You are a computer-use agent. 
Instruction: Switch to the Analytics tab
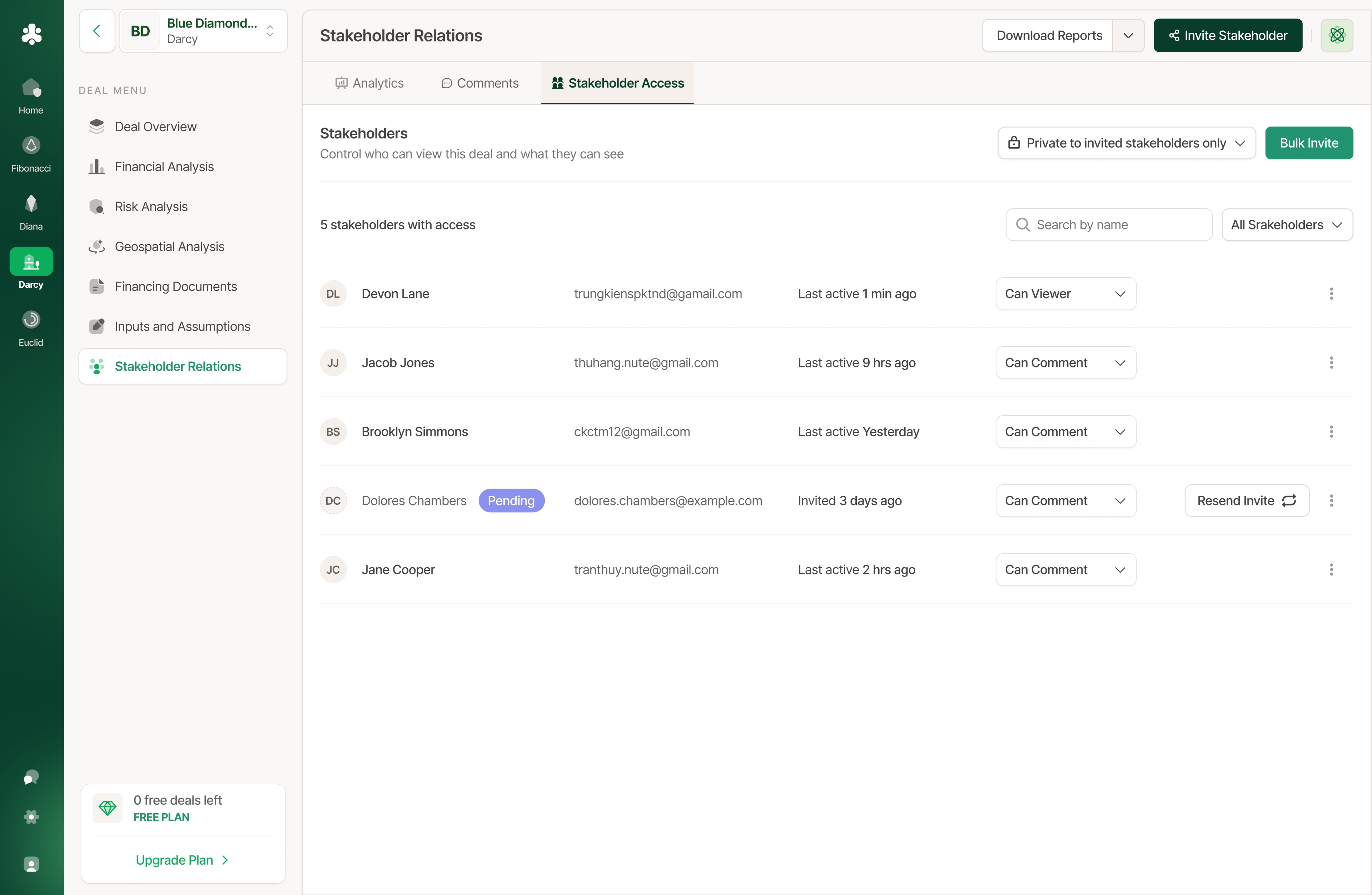pyautogui.click(x=369, y=83)
